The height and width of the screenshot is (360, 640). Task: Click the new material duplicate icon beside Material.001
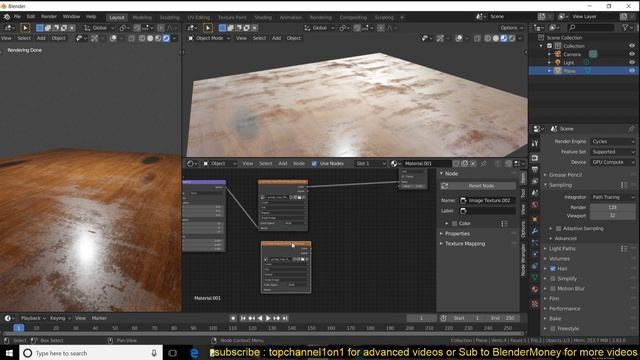[x=464, y=163]
